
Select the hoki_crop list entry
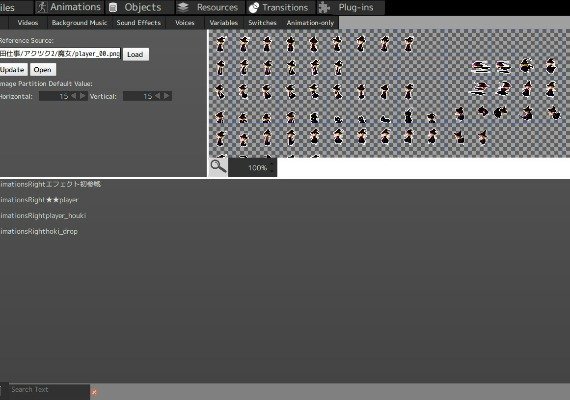[x=39, y=231]
